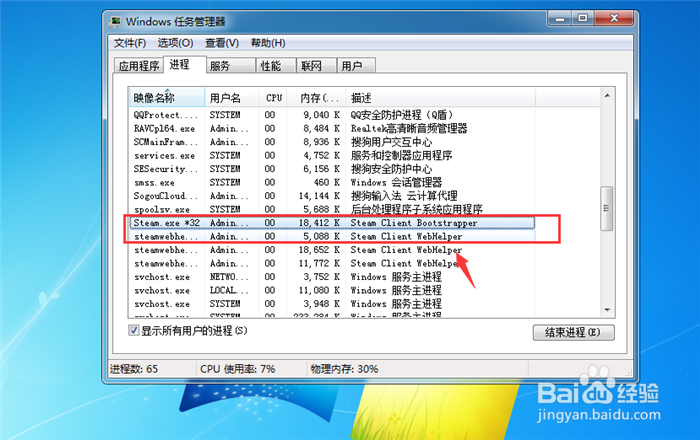Click the Realtek高清晰音频管理器 description
The width and height of the screenshot is (700, 440).
point(409,129)
